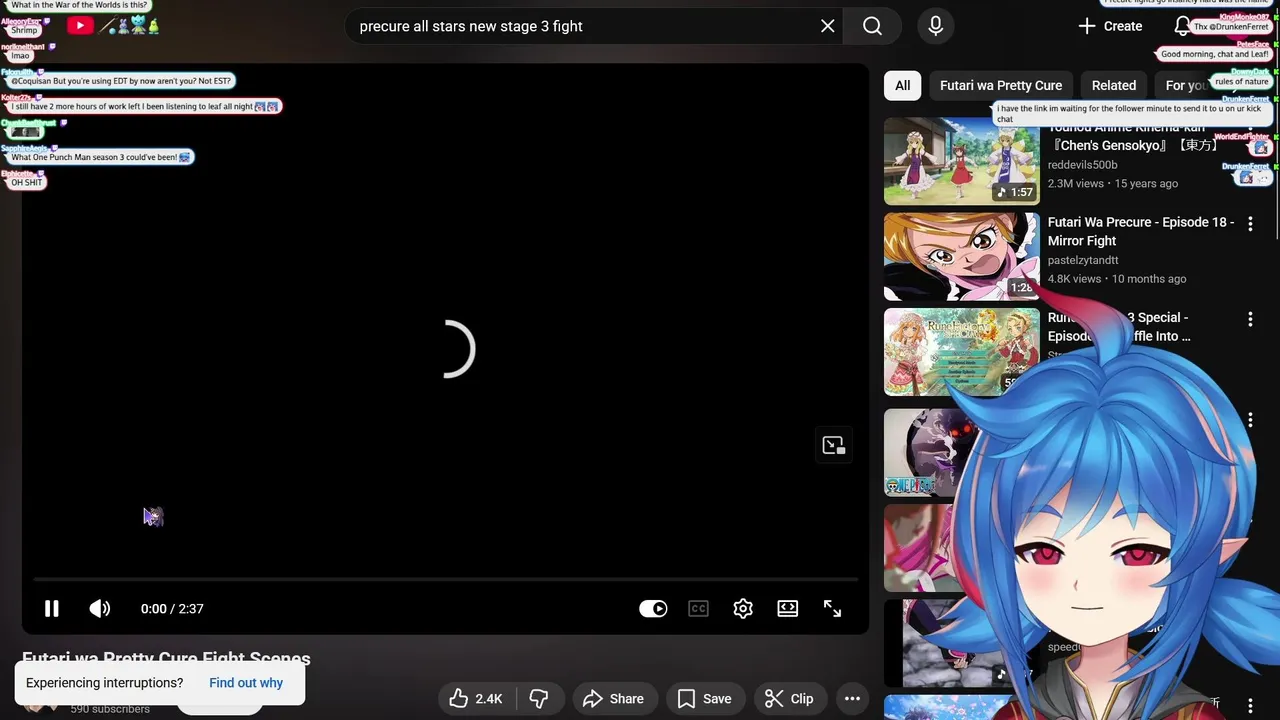
Task: Open the player settings gear
Action: [743, 608]
